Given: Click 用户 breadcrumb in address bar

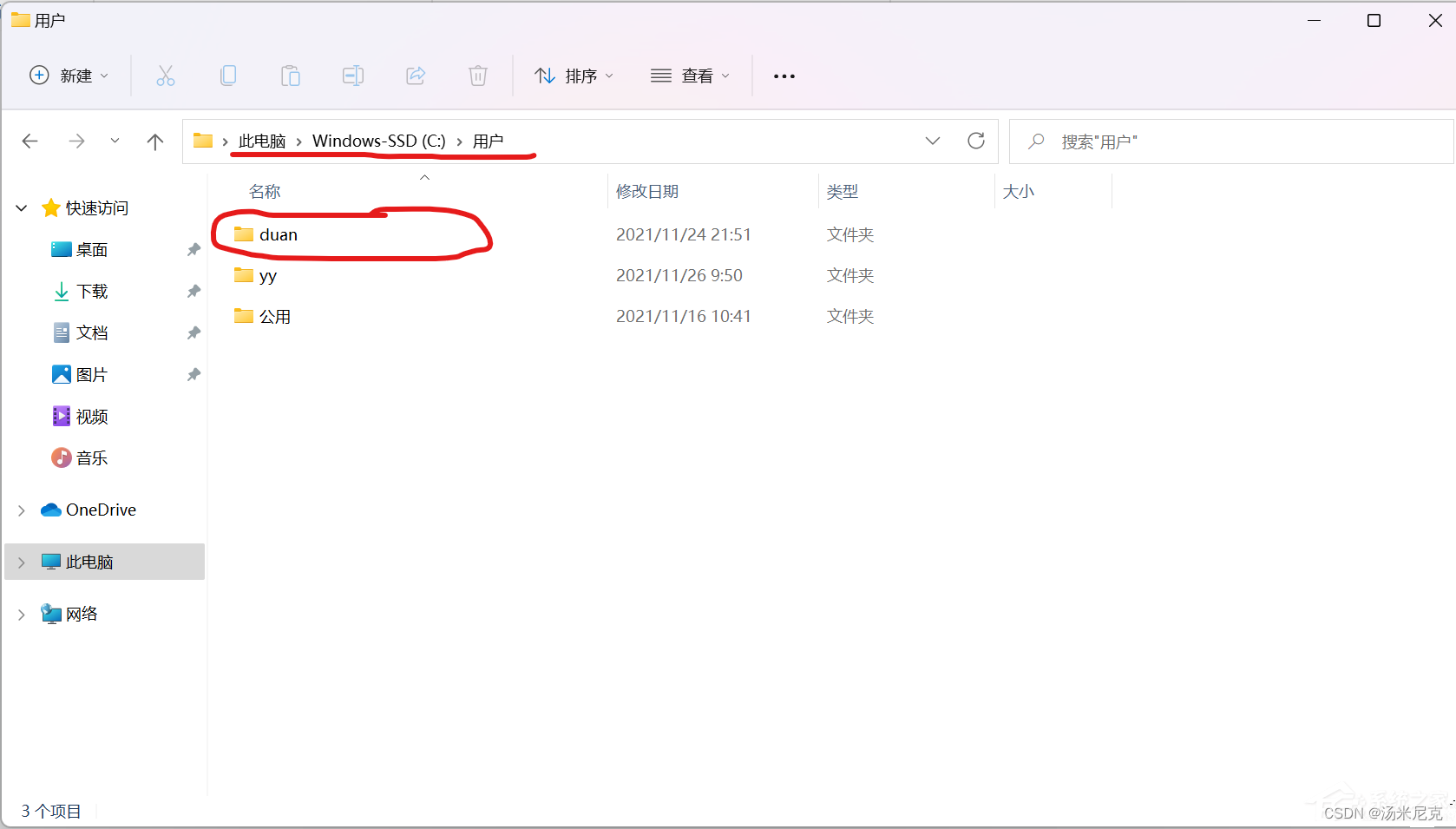Looking at the screenshot, I should click(489, 141).
